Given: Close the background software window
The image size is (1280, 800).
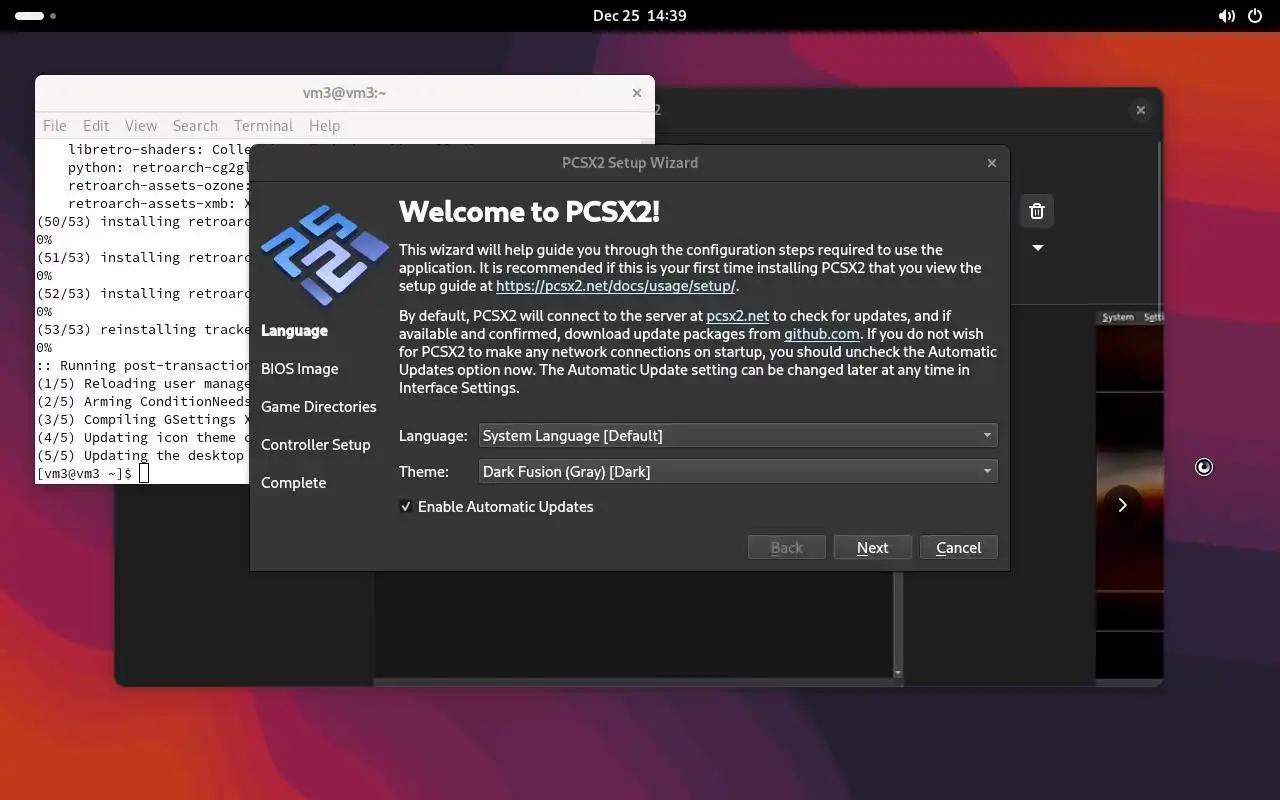Looking at the screenshot, I should [1140, 110].
